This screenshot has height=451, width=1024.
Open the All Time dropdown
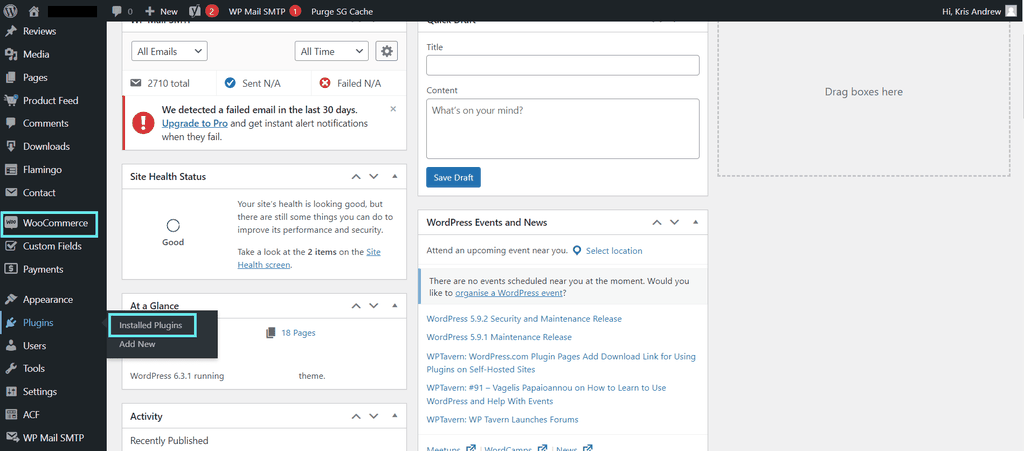332,51
